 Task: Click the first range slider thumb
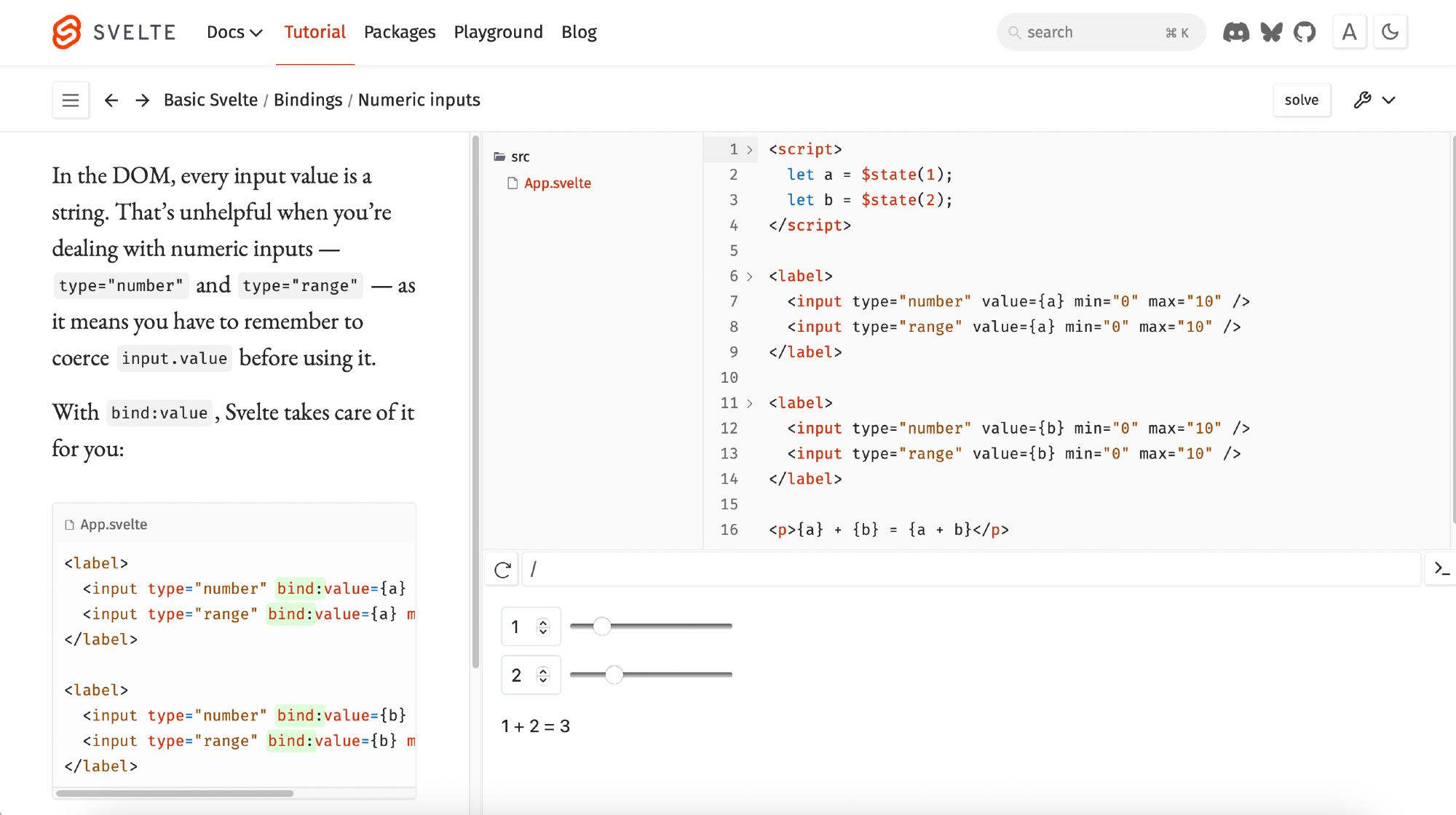[601, 626]
